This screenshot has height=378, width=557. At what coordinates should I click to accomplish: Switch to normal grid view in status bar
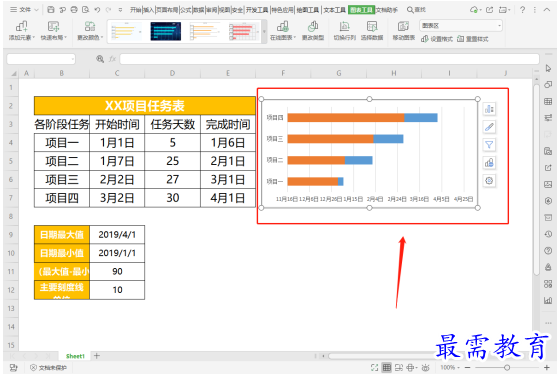[386, 367]
